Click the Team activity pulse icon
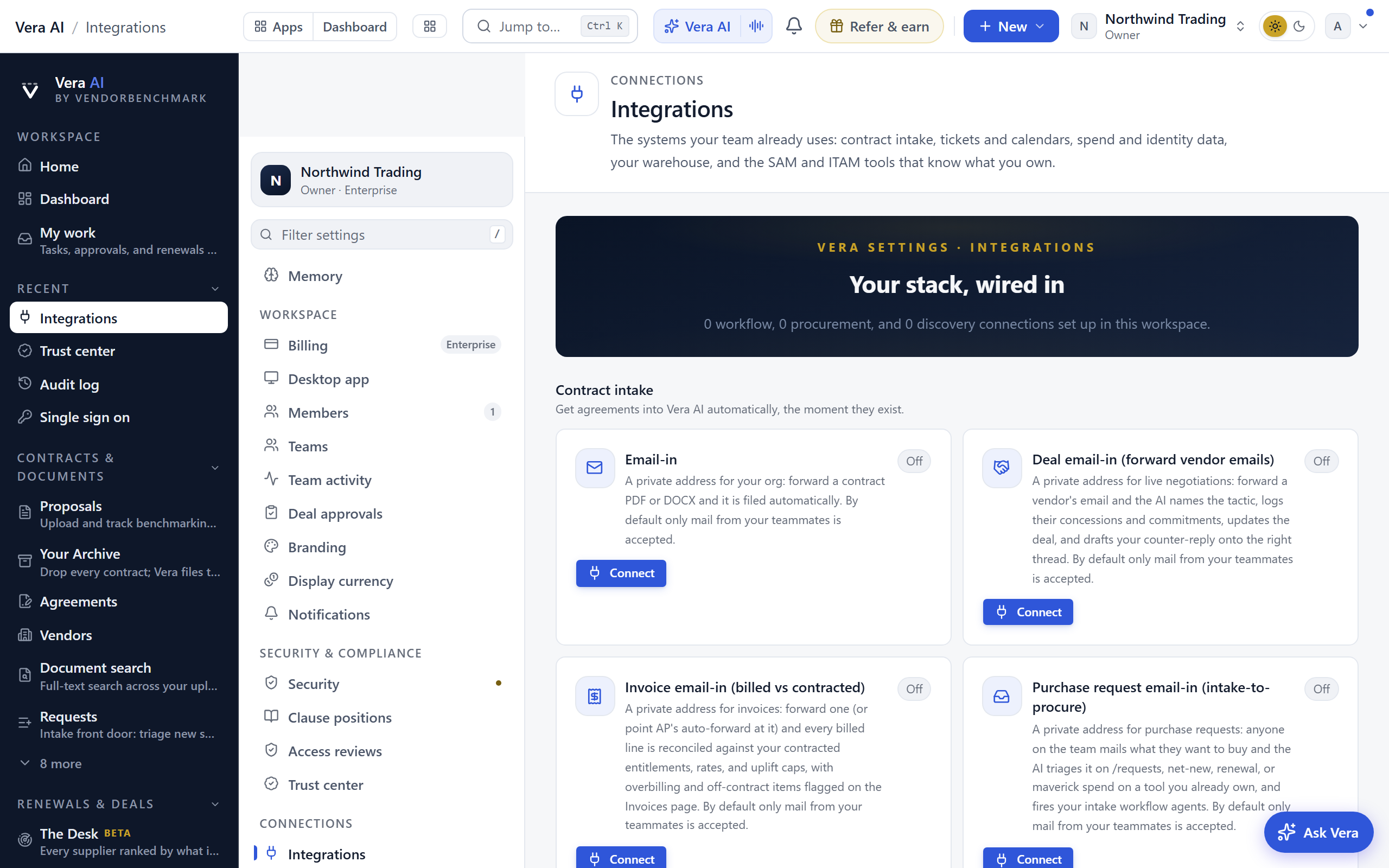Screen dimensions: 1389x868 tap(271, 479)
